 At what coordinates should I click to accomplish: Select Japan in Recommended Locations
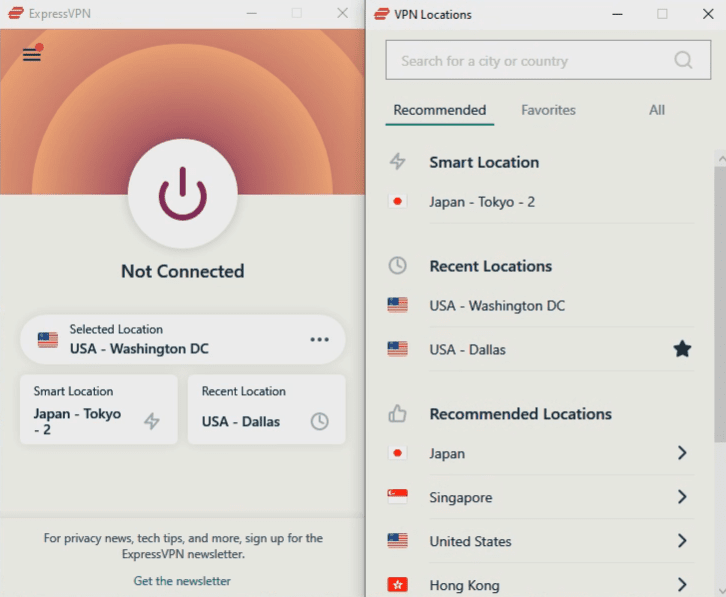tap(539, 453)
